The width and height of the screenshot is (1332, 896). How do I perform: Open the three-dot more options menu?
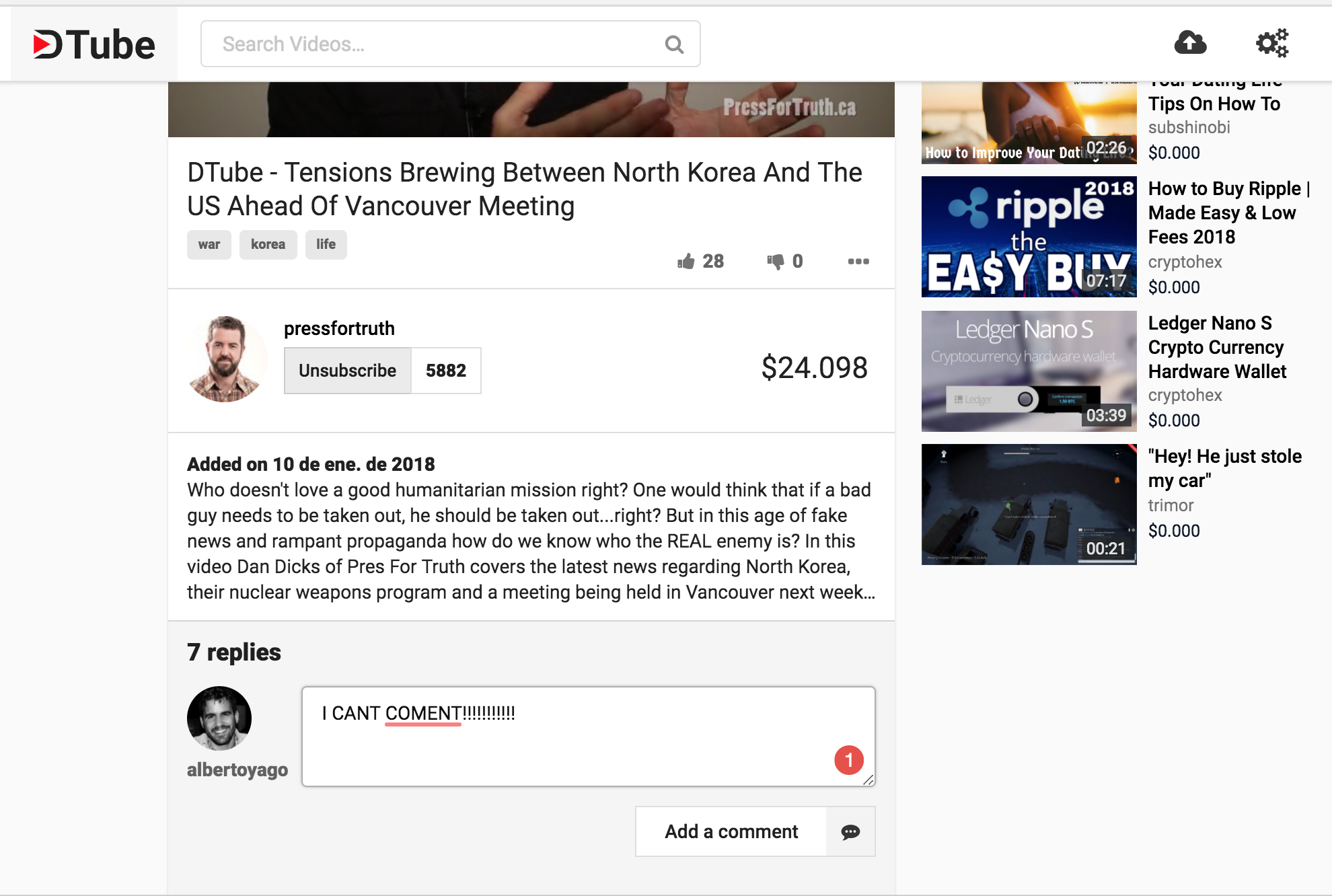[x=858, y=262]
